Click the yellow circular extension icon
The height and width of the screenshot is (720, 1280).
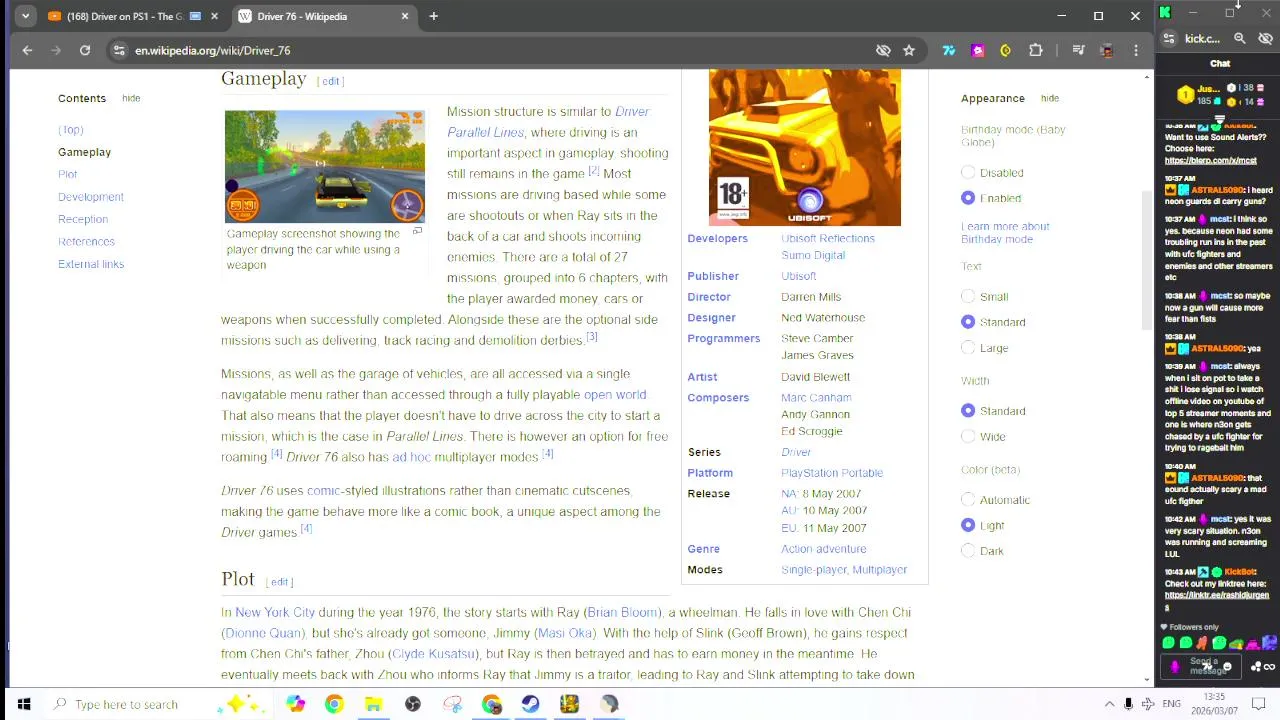[x=1006, y=50]
